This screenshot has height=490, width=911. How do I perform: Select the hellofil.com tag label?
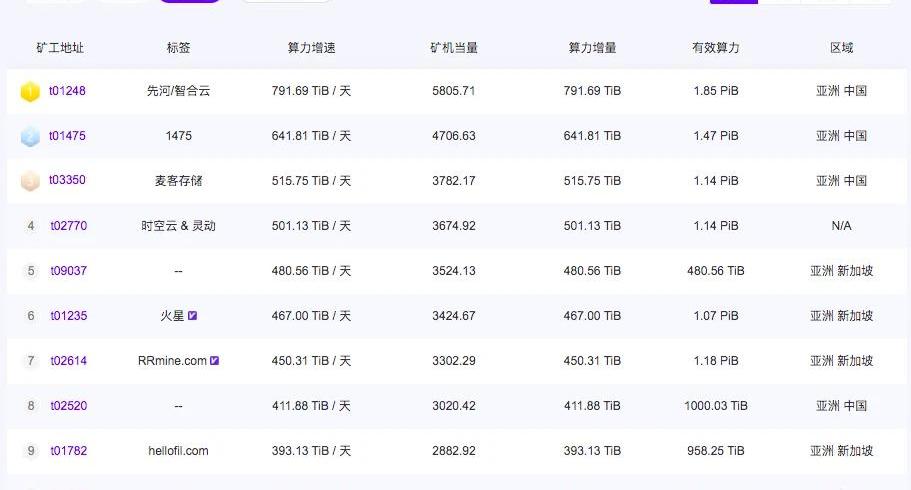click(x=178, y=451)
